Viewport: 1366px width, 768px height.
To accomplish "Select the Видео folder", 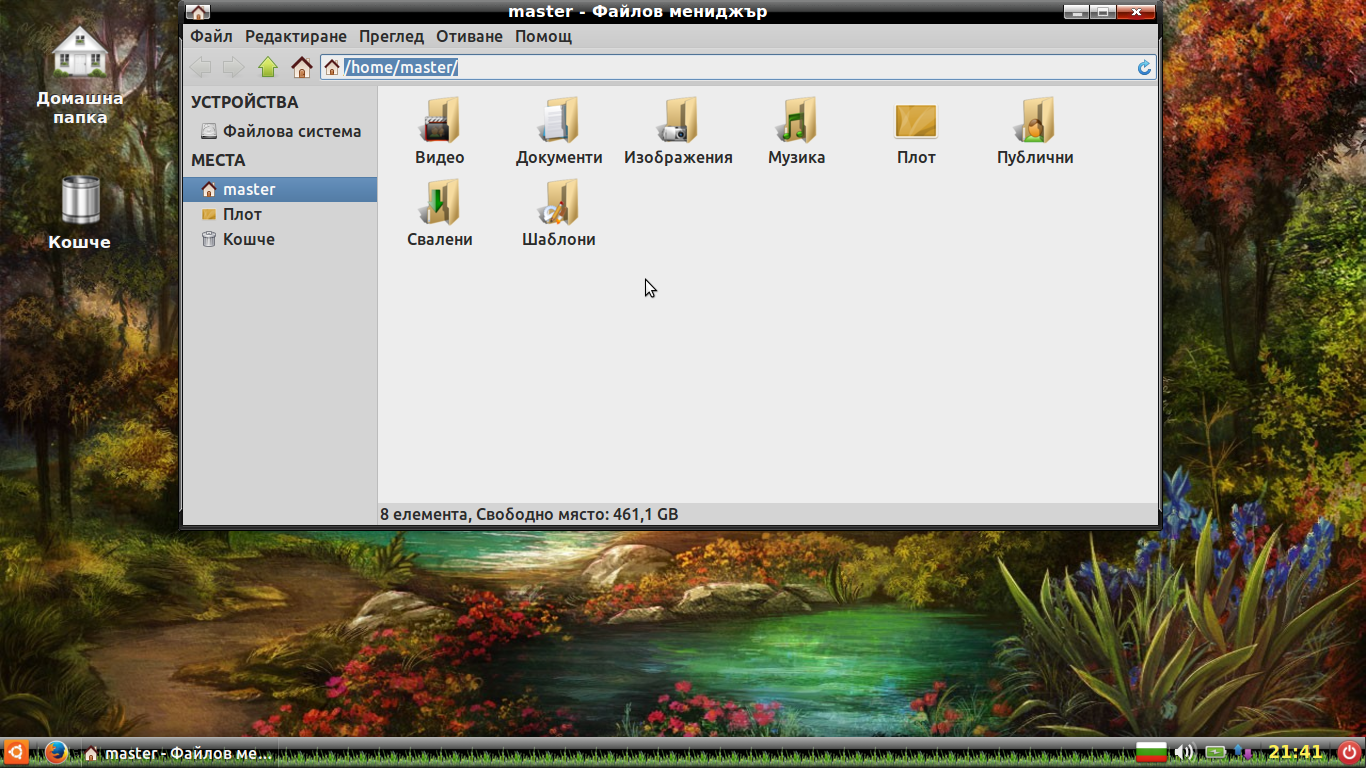I will pyautogui.click(x=440, y=132).
